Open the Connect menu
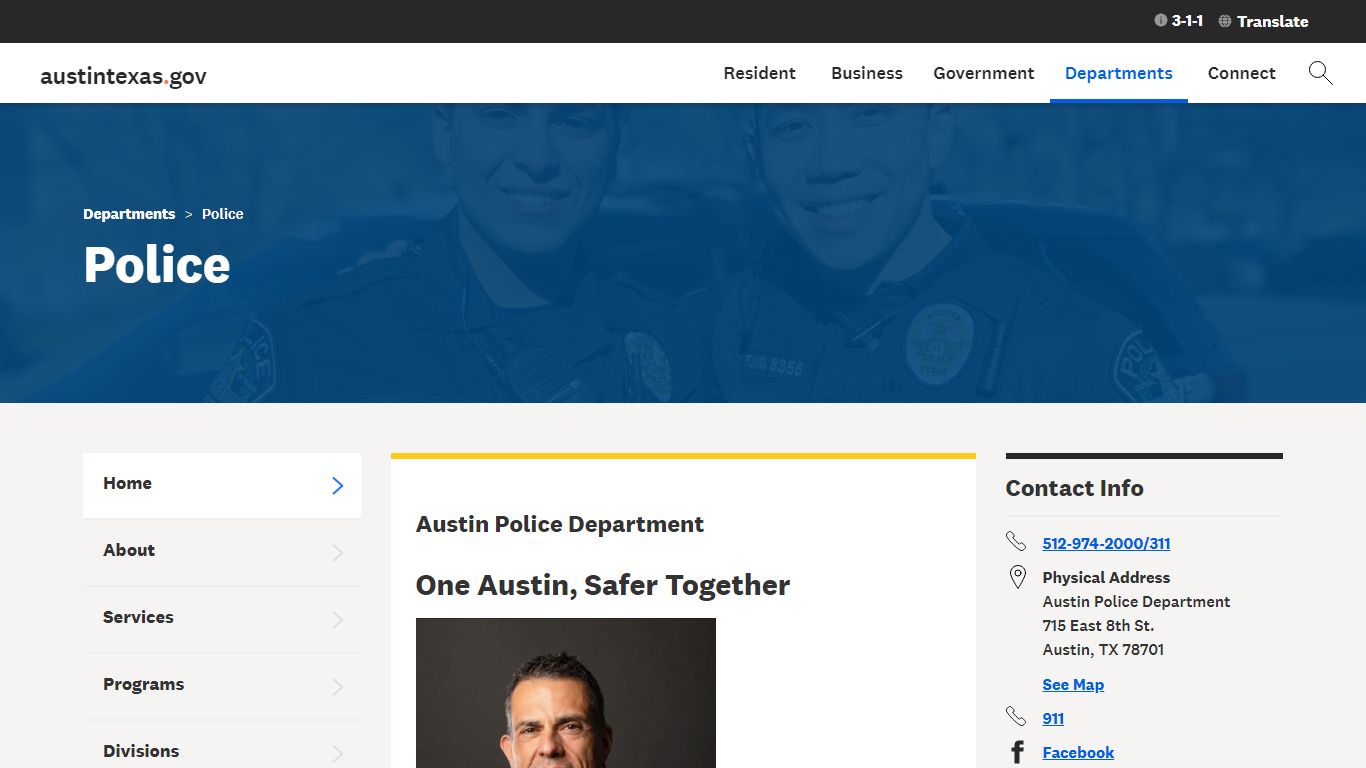The width and height of the screenshot is (1366, 768). (x=1242, y=73)
